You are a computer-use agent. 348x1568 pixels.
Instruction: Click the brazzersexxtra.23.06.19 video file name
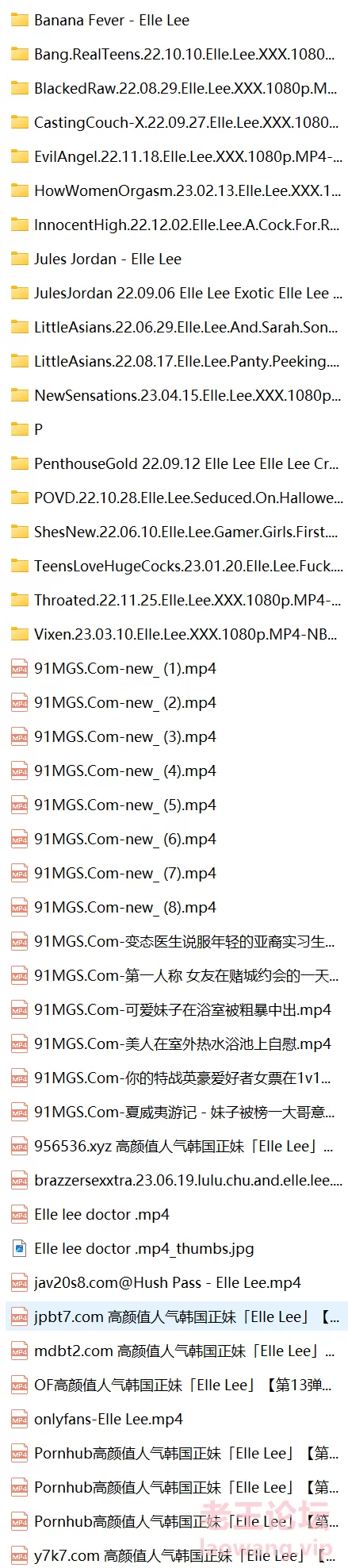tap(188, 1180)
